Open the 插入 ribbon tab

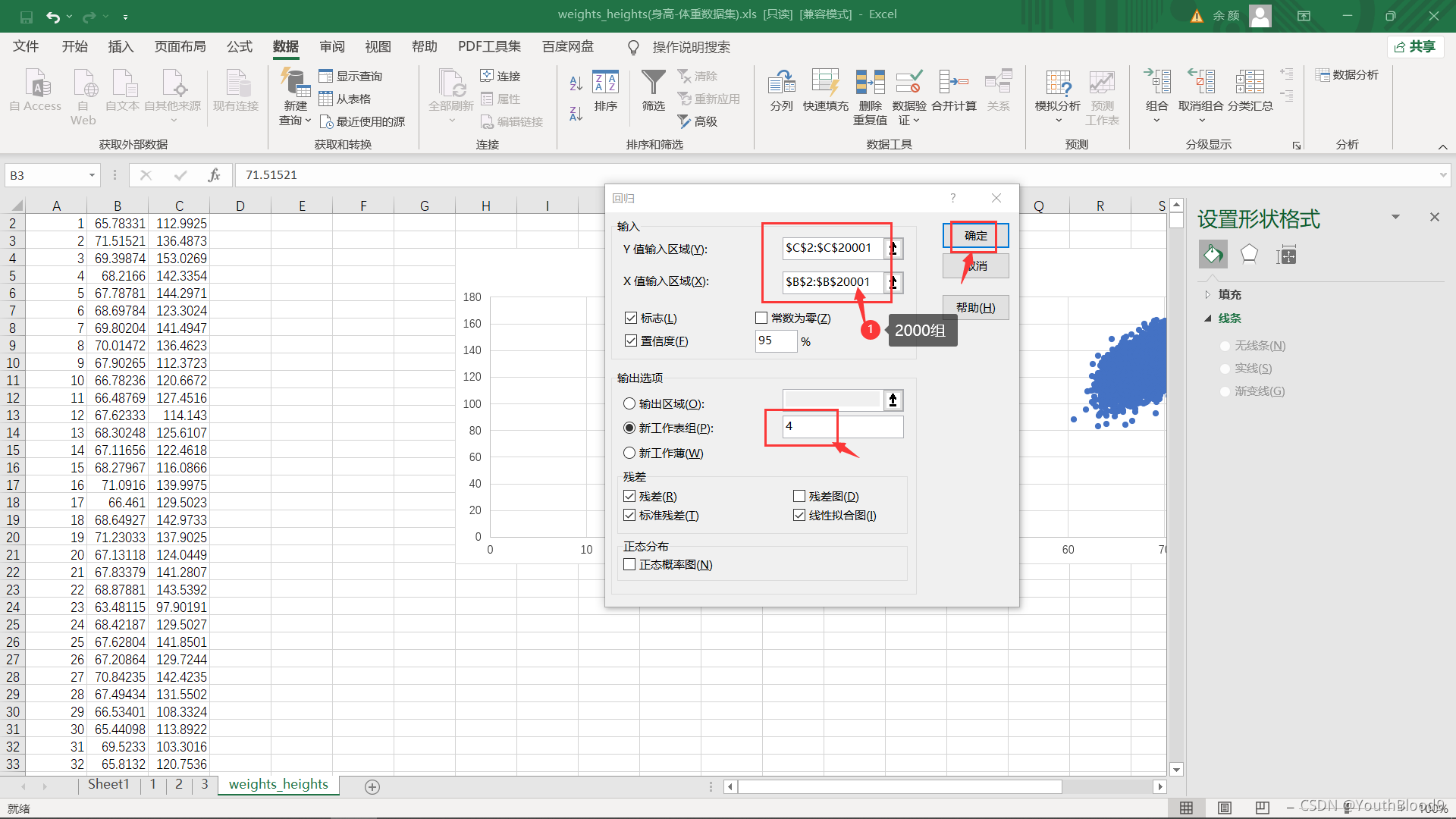pyautogui.click(x=121, y=47)
